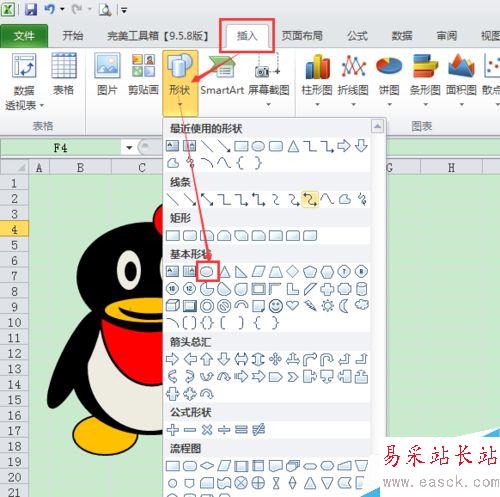Image resolution: width=500 pixels, height=497 pixels.
Task: Select the Moon shape
Action: point(344,306)
